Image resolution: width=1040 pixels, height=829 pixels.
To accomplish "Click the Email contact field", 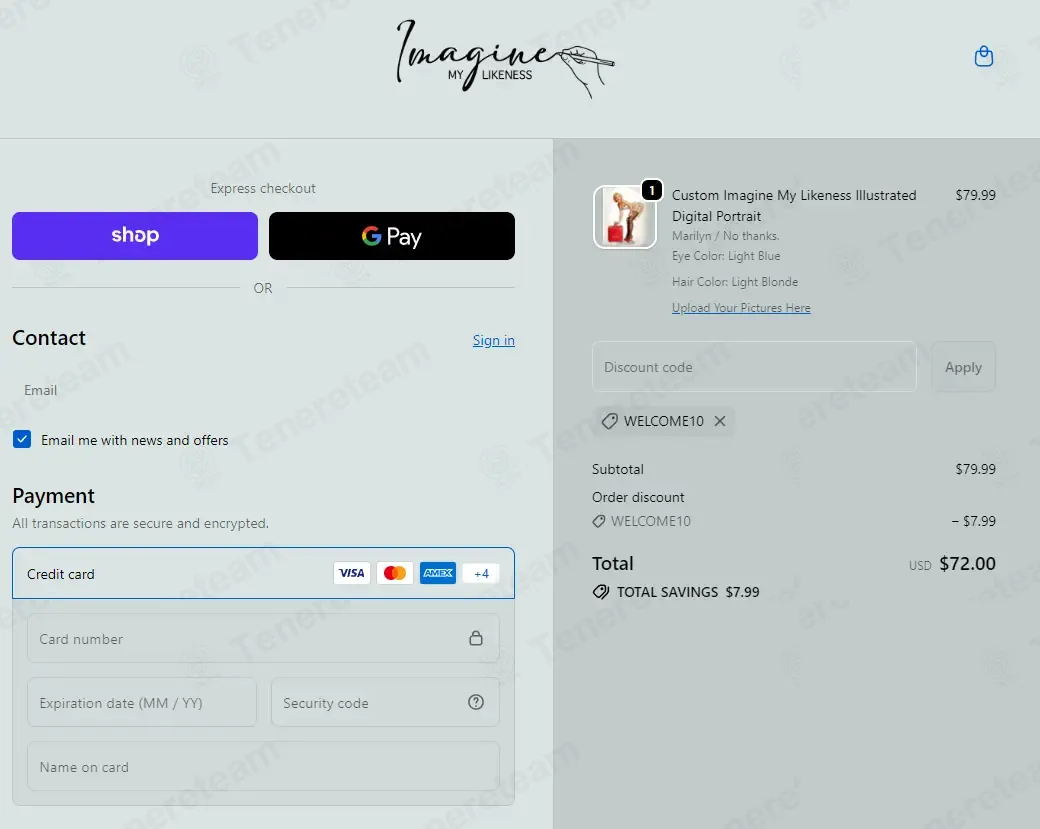I will click(263, 390).
